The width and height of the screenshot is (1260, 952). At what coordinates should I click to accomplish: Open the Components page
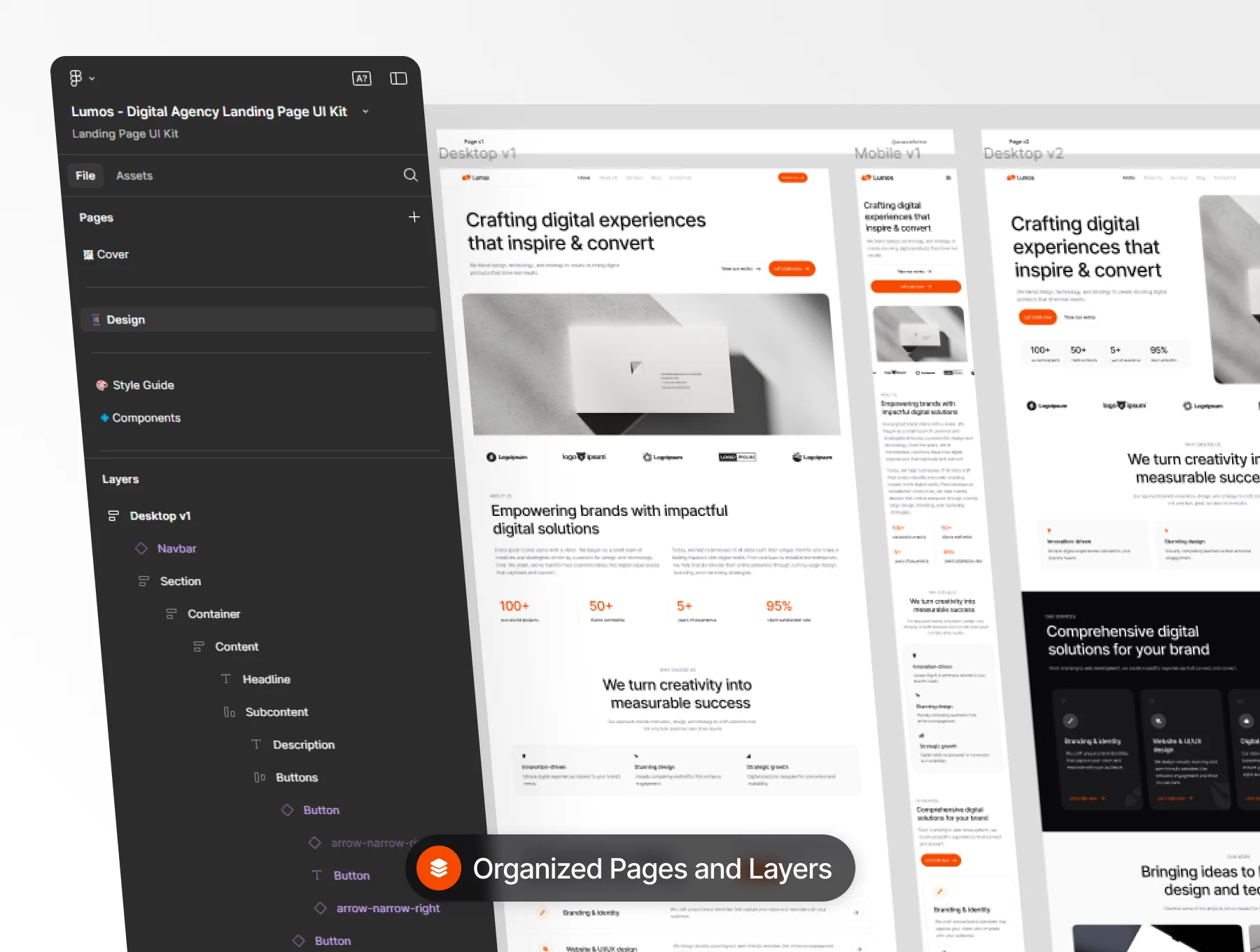pyautogui.click(x=146, y=418)
